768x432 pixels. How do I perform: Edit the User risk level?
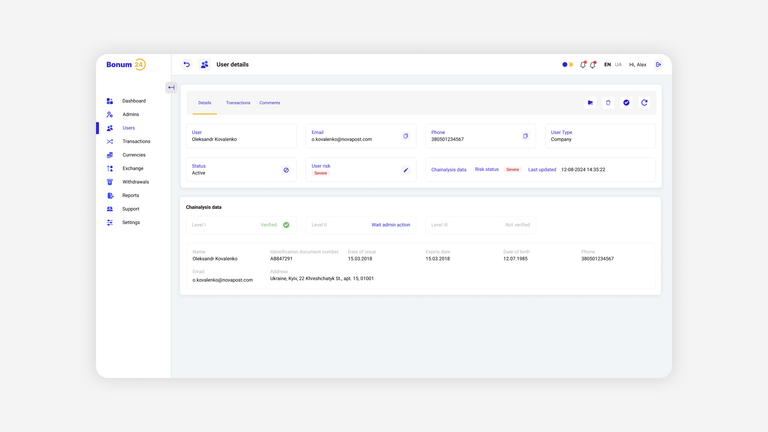[x=406, y=170]
